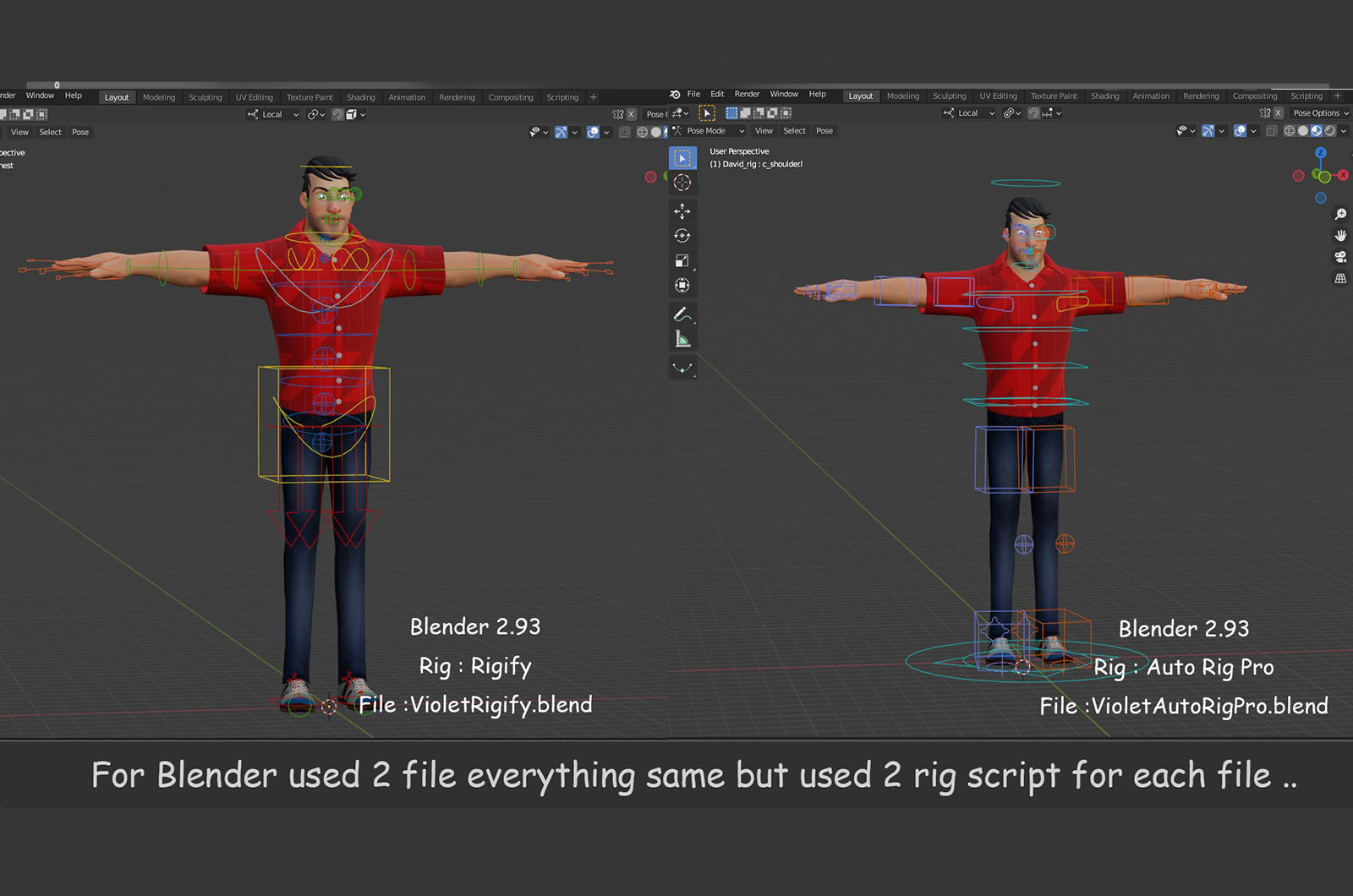The image size is (1353, 896).
Task: Switch to Sculpting tab in left window
Action: [x=205, y=98]
